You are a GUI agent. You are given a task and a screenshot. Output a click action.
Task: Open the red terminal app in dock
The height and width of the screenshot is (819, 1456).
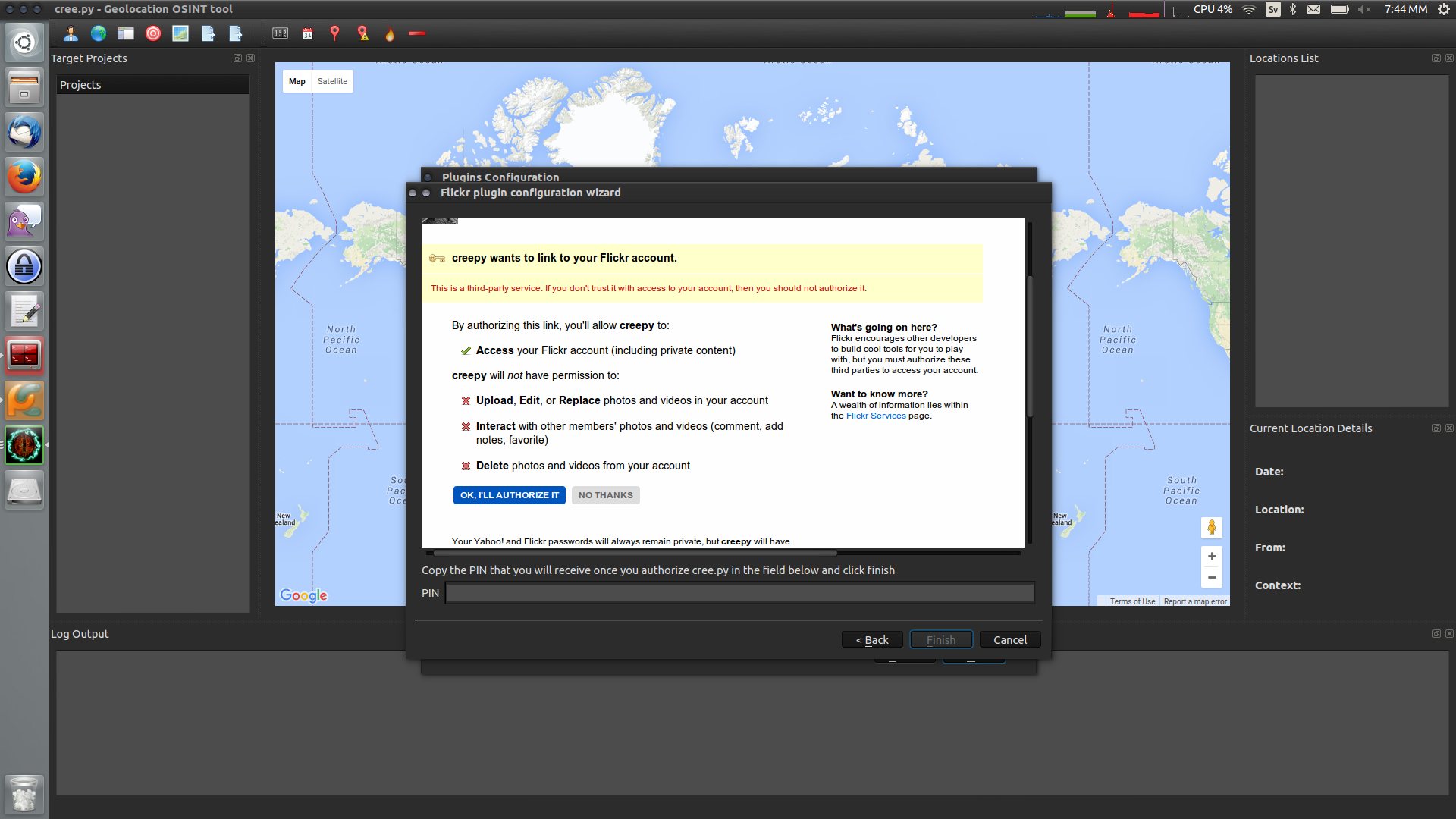[24, 356]
